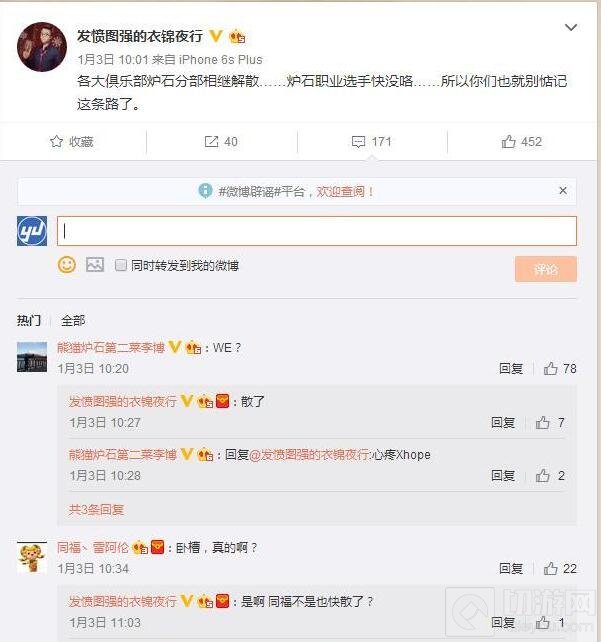
Task: Open the 熊猫炉石第二菜李博 commenter profile link
Action: coord(111,348)
